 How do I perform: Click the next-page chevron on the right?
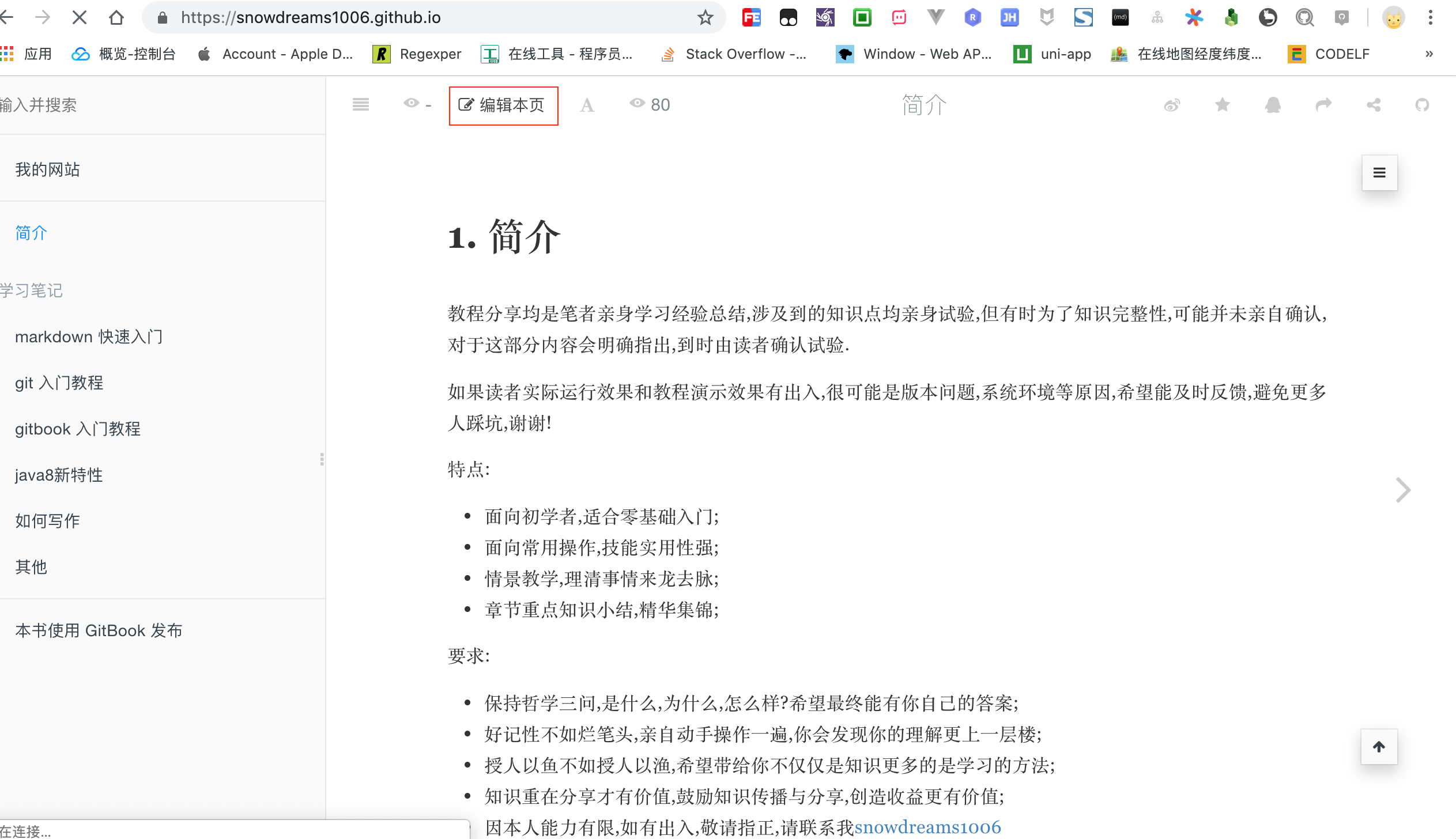(x=1402, y=489)
